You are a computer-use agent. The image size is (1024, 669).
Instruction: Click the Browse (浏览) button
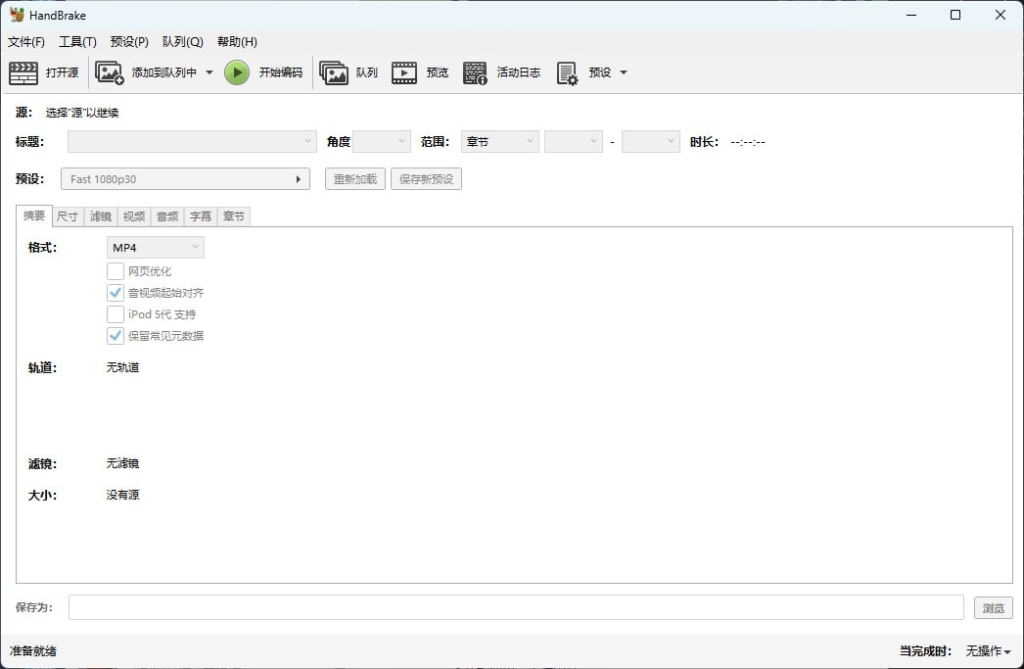point(993,607)
